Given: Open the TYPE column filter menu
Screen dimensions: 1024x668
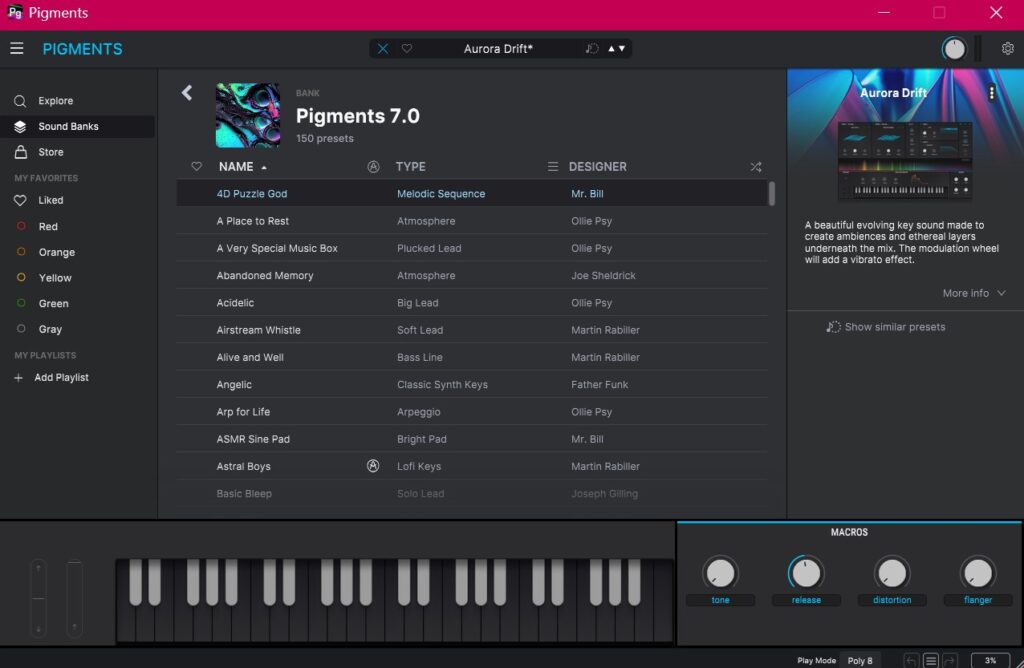Looking at the screenshot, I should [x=552, y=167].
